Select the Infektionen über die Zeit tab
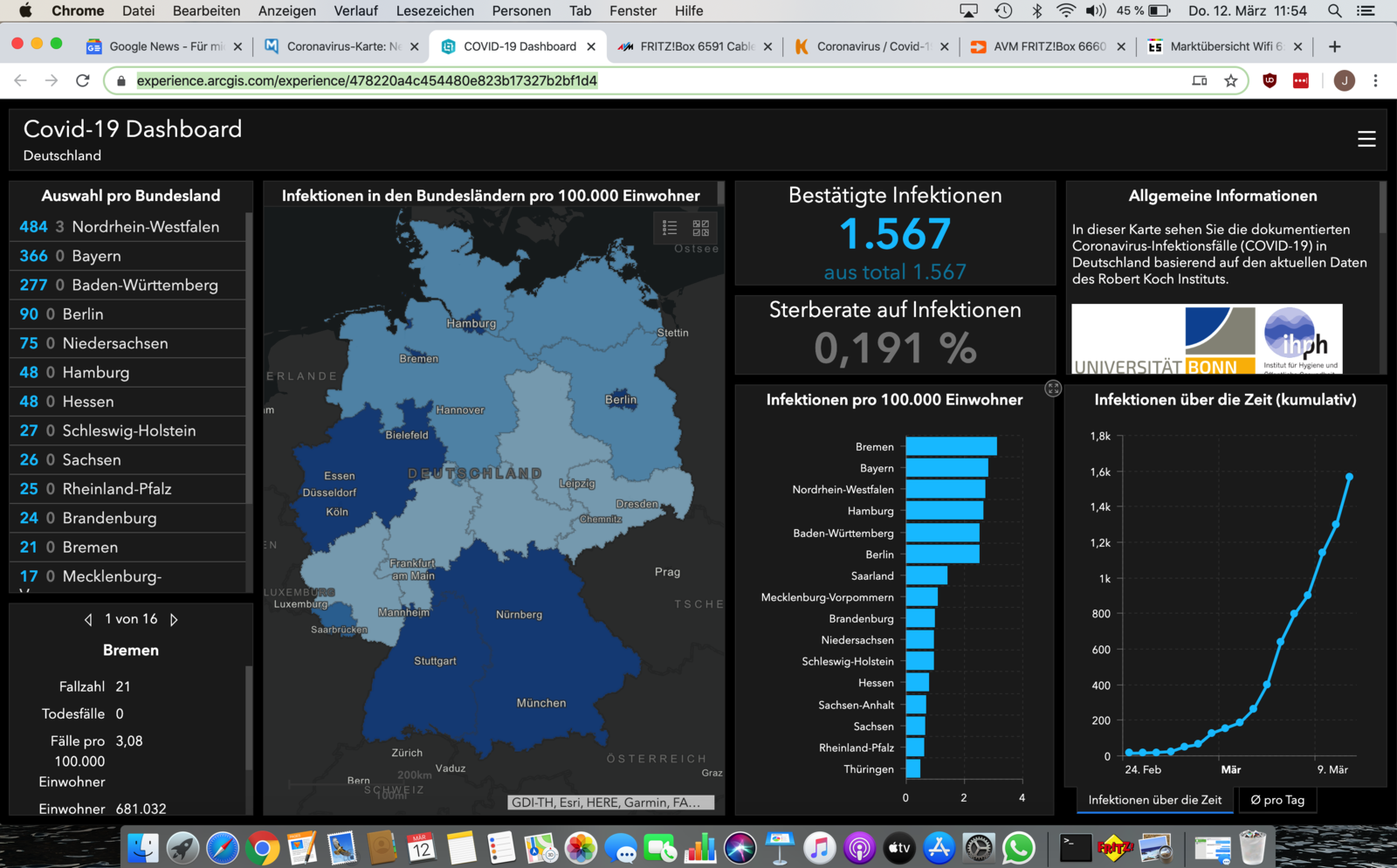The width and height of the screenshot is (1397, 868). [x=1155, y=800]
